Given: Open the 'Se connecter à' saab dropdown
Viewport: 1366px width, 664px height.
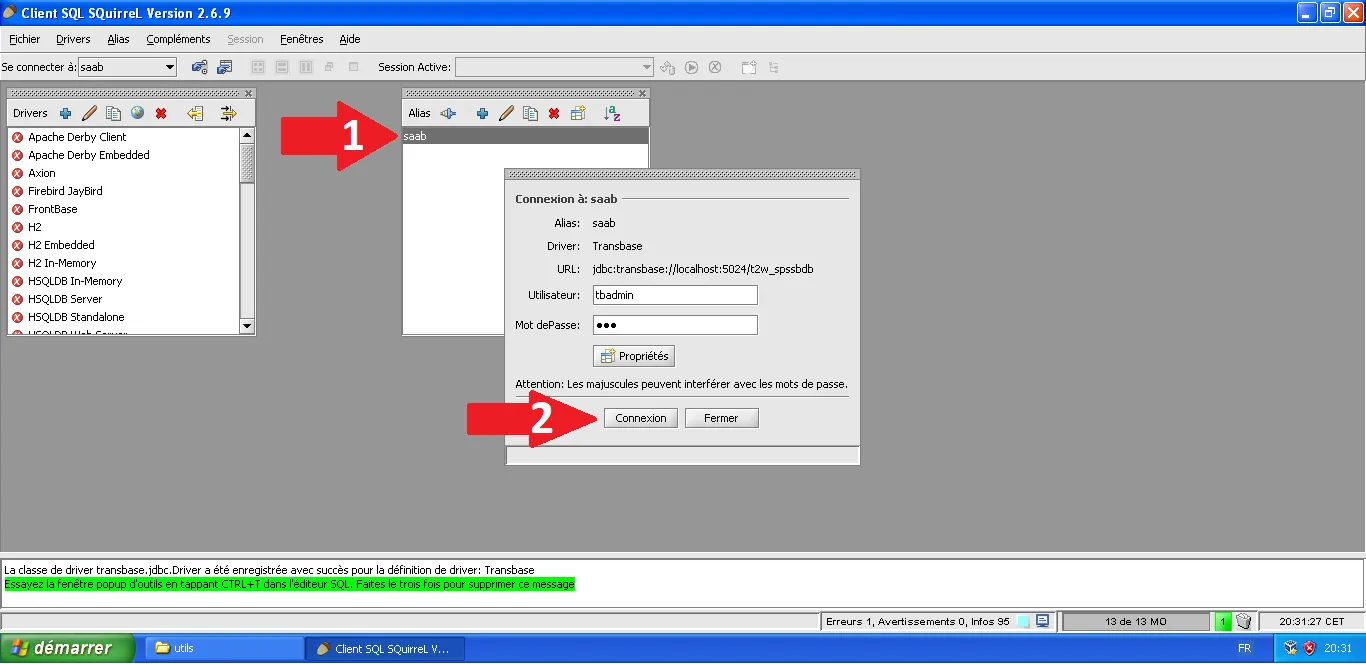Looking at the screenshot, I should point(169,67).
